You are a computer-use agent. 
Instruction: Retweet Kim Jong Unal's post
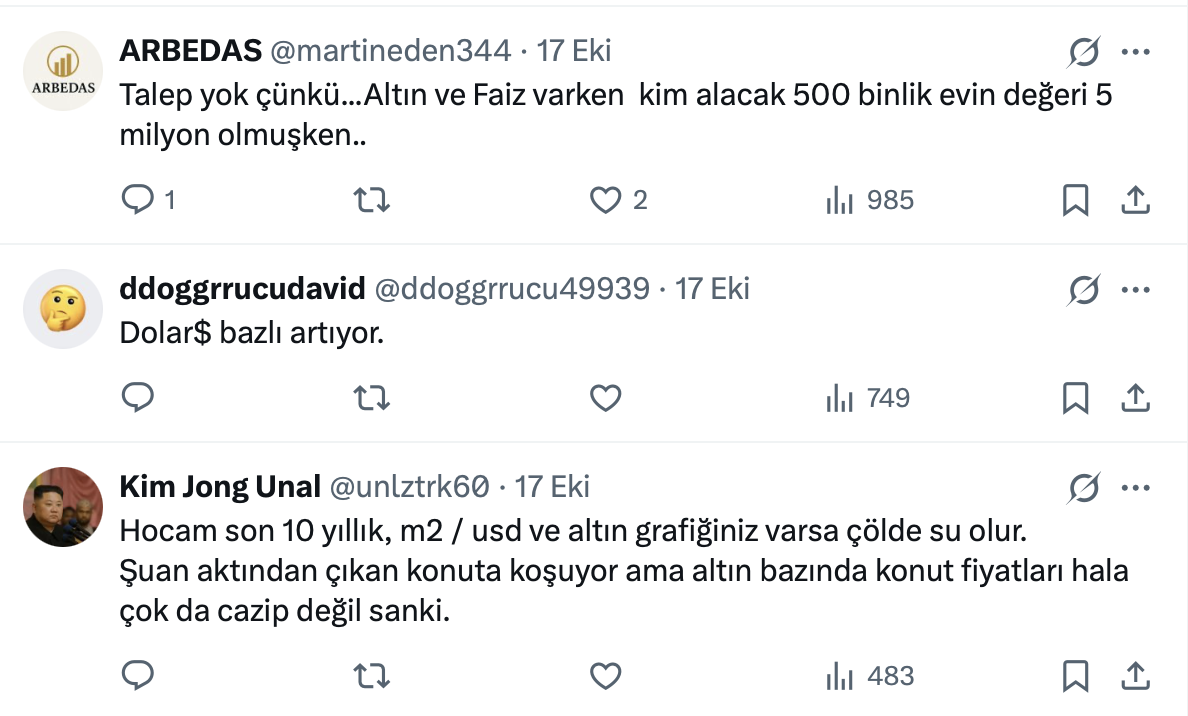[x=373, y=676]
